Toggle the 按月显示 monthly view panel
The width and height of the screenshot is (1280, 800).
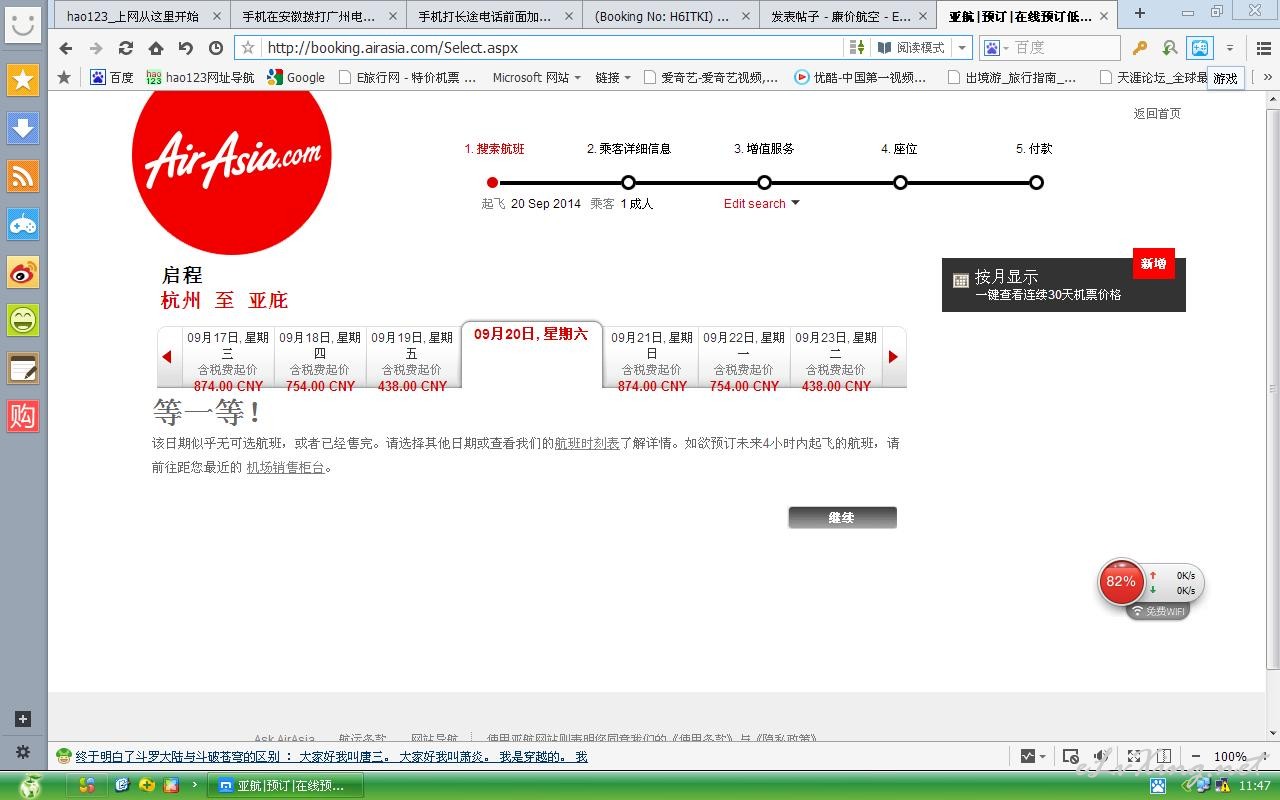(x=1063, y=285)
